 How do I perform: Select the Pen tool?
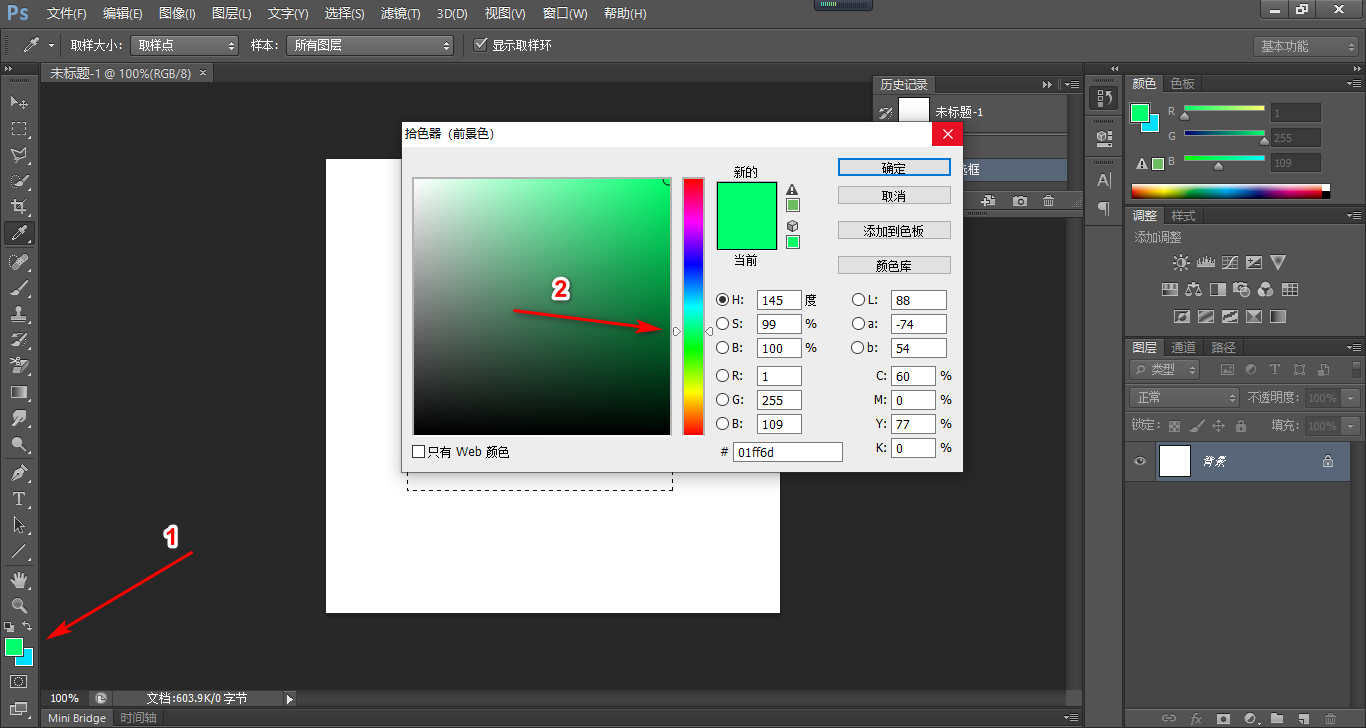(19, 473)
